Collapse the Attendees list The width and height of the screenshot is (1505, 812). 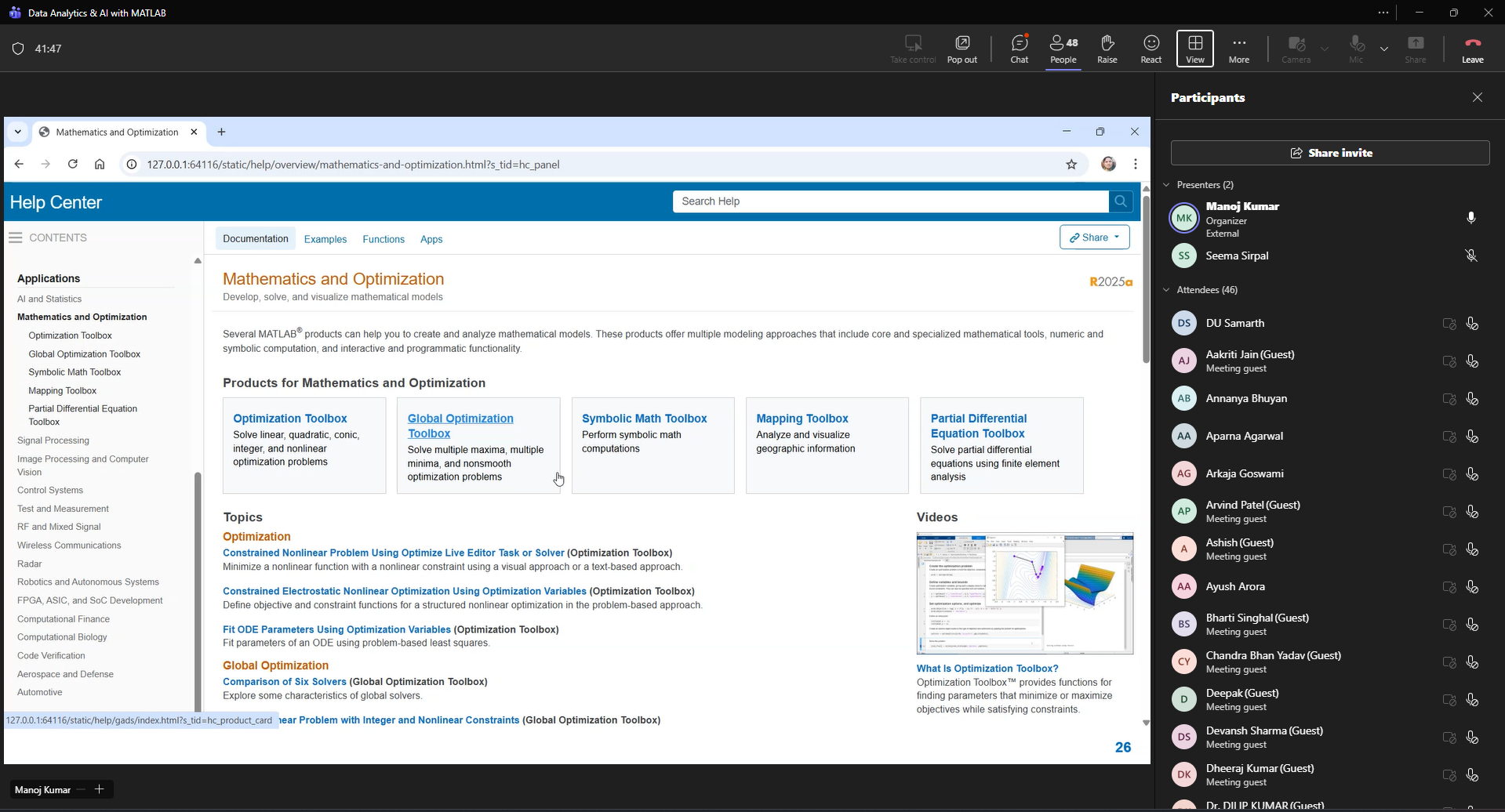tap(1168, 289)
